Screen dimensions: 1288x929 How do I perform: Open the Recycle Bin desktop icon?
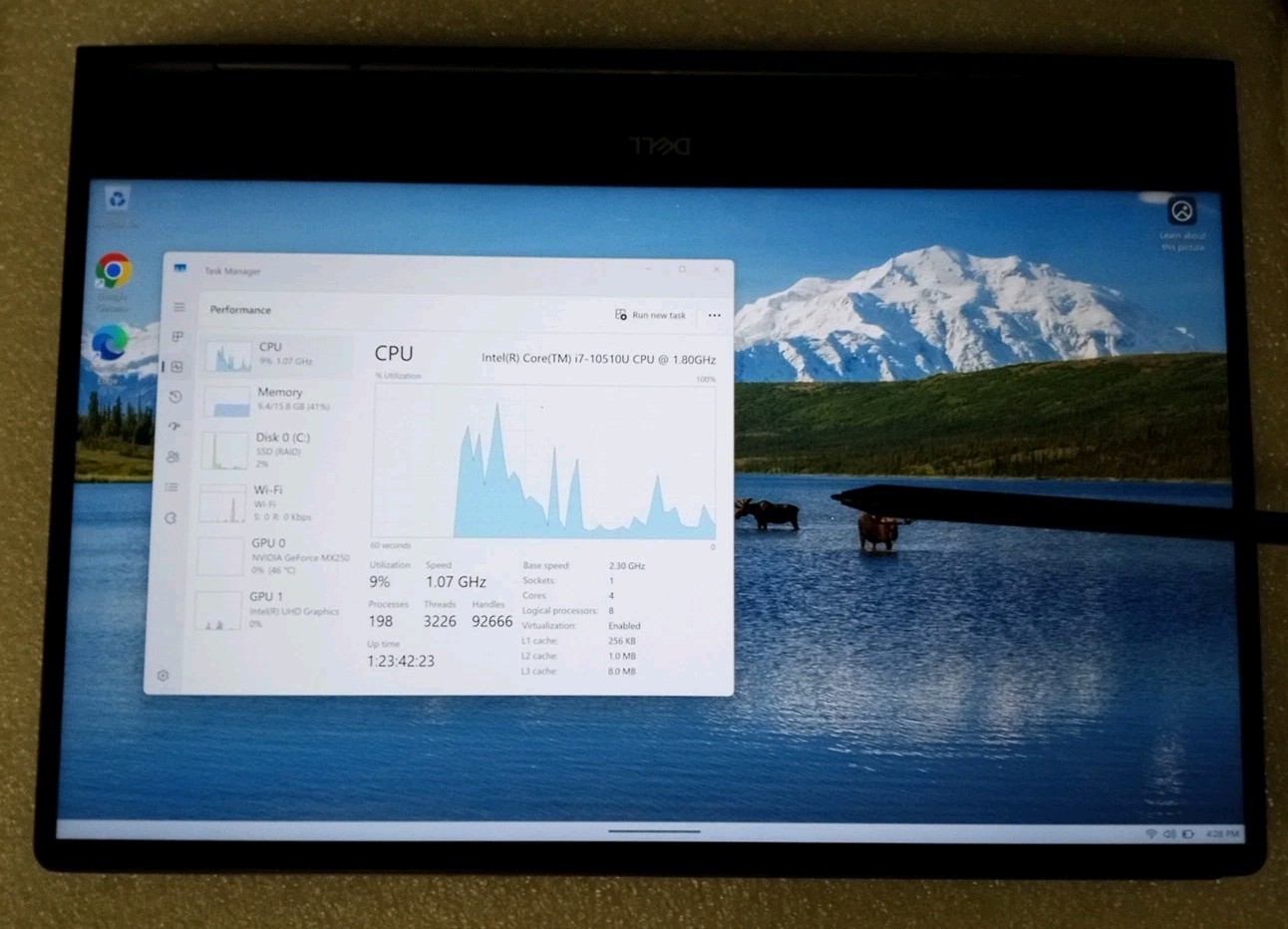118,199
